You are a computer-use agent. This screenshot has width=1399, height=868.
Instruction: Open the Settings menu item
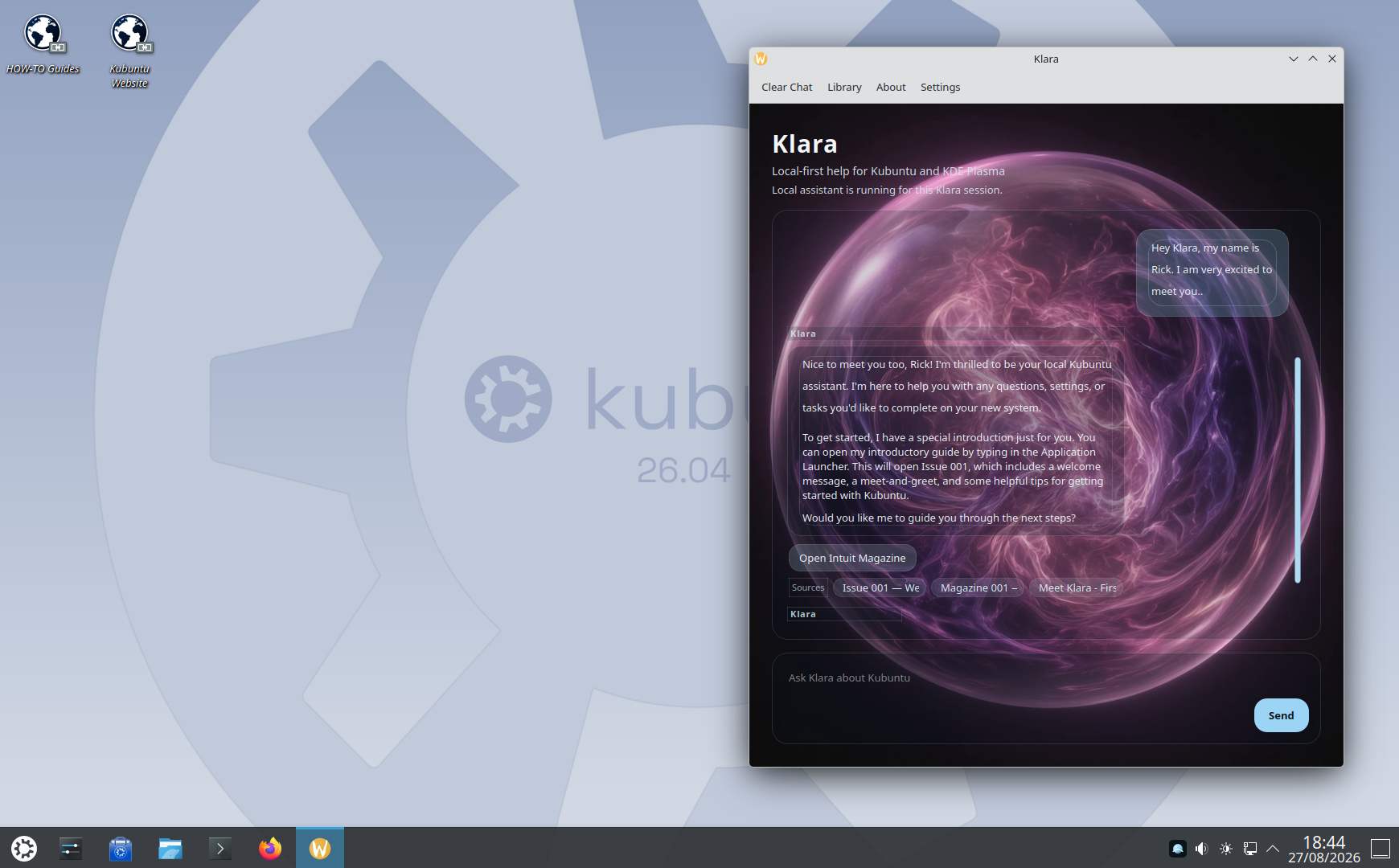pyautogui.click(x=940, y=88)
